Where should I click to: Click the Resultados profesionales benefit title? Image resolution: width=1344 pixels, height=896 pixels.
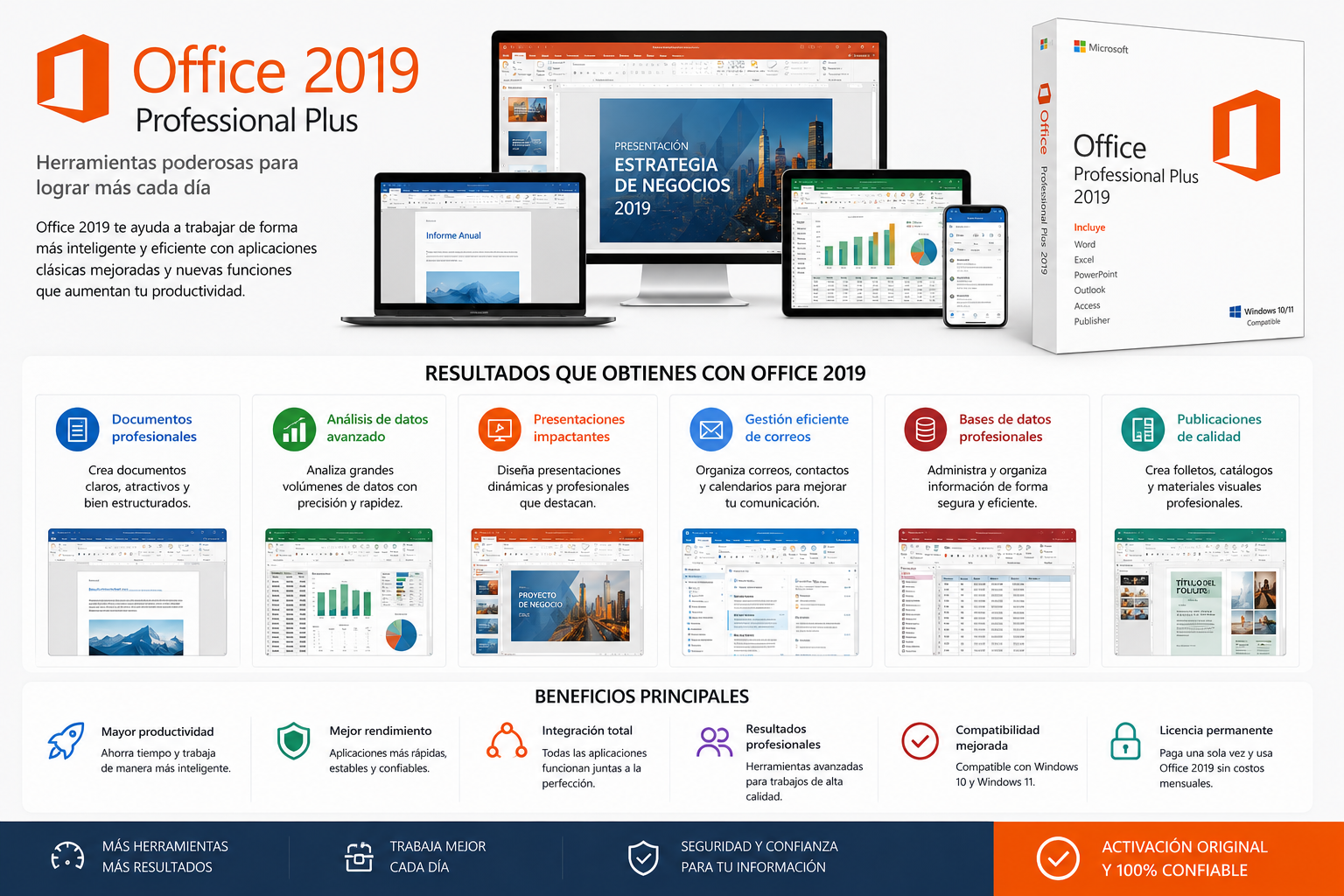[x=783, y=737]
